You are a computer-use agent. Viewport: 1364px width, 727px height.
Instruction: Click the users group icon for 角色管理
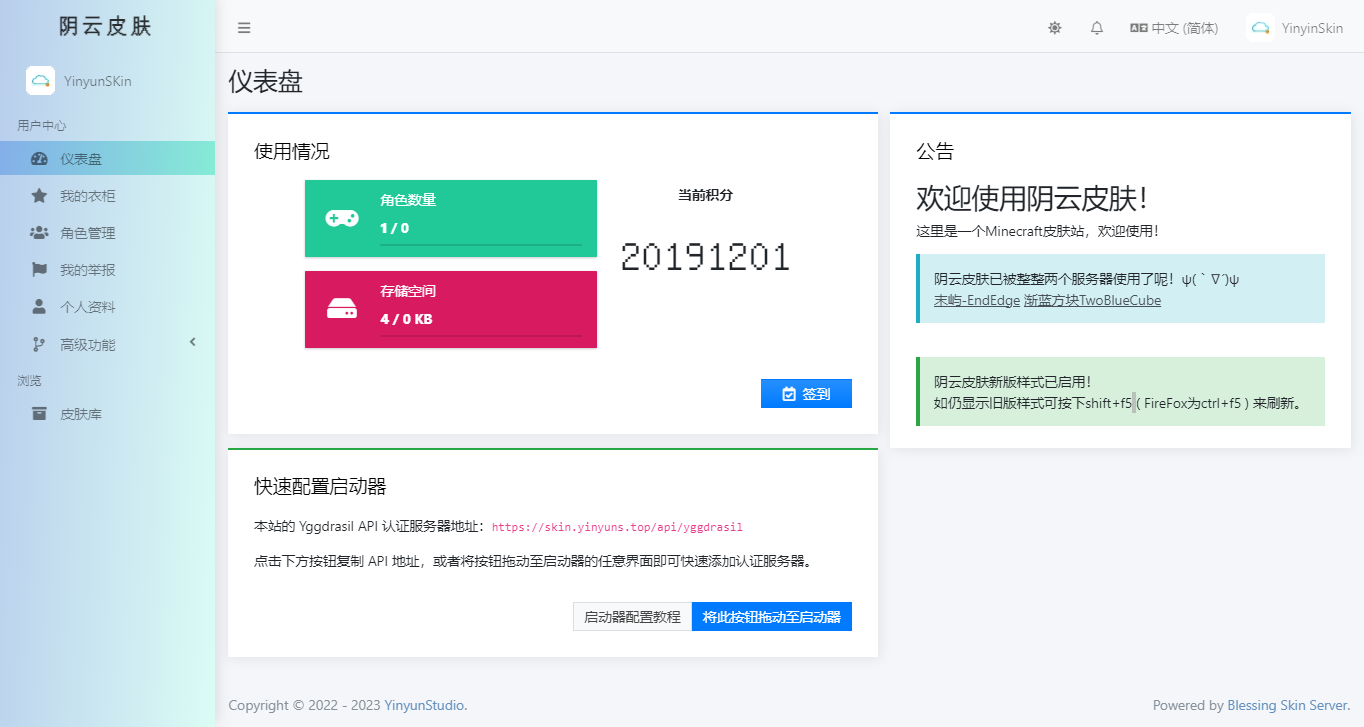point(39,233)
